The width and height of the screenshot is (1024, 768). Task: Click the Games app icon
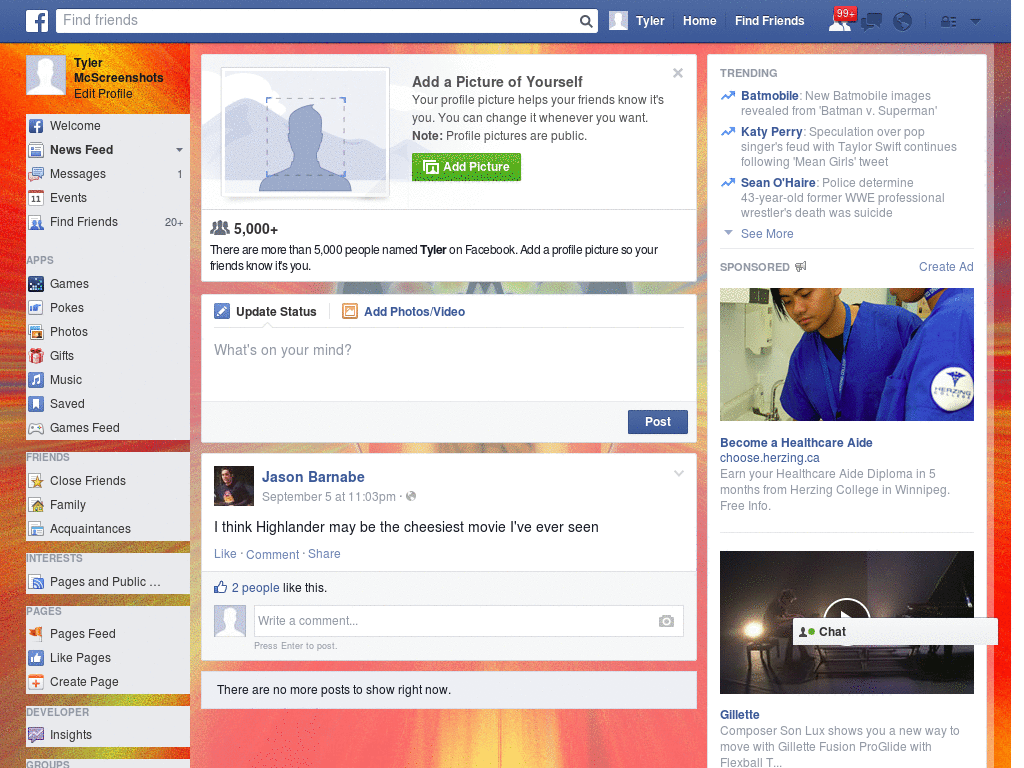click(x=36, y=284)
